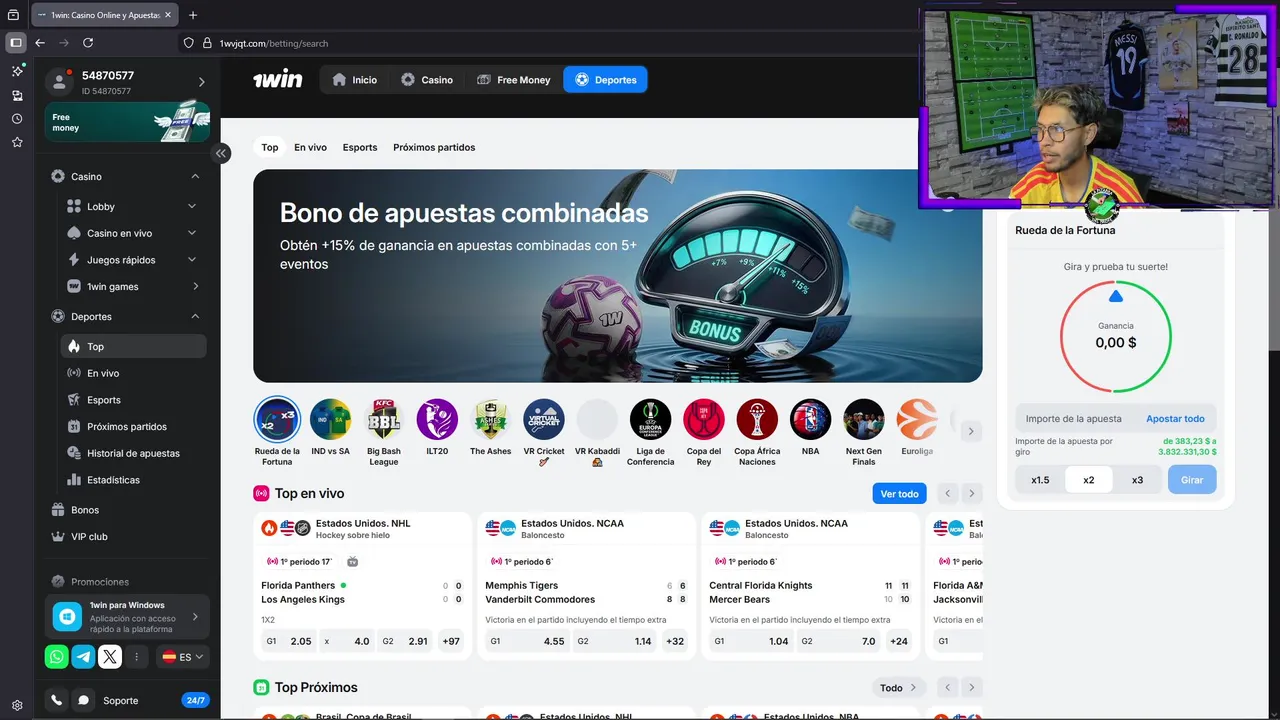Open Free Money in top navigation
The width and height of the screenshot is (1280, 720).
(x=513, y=80)
